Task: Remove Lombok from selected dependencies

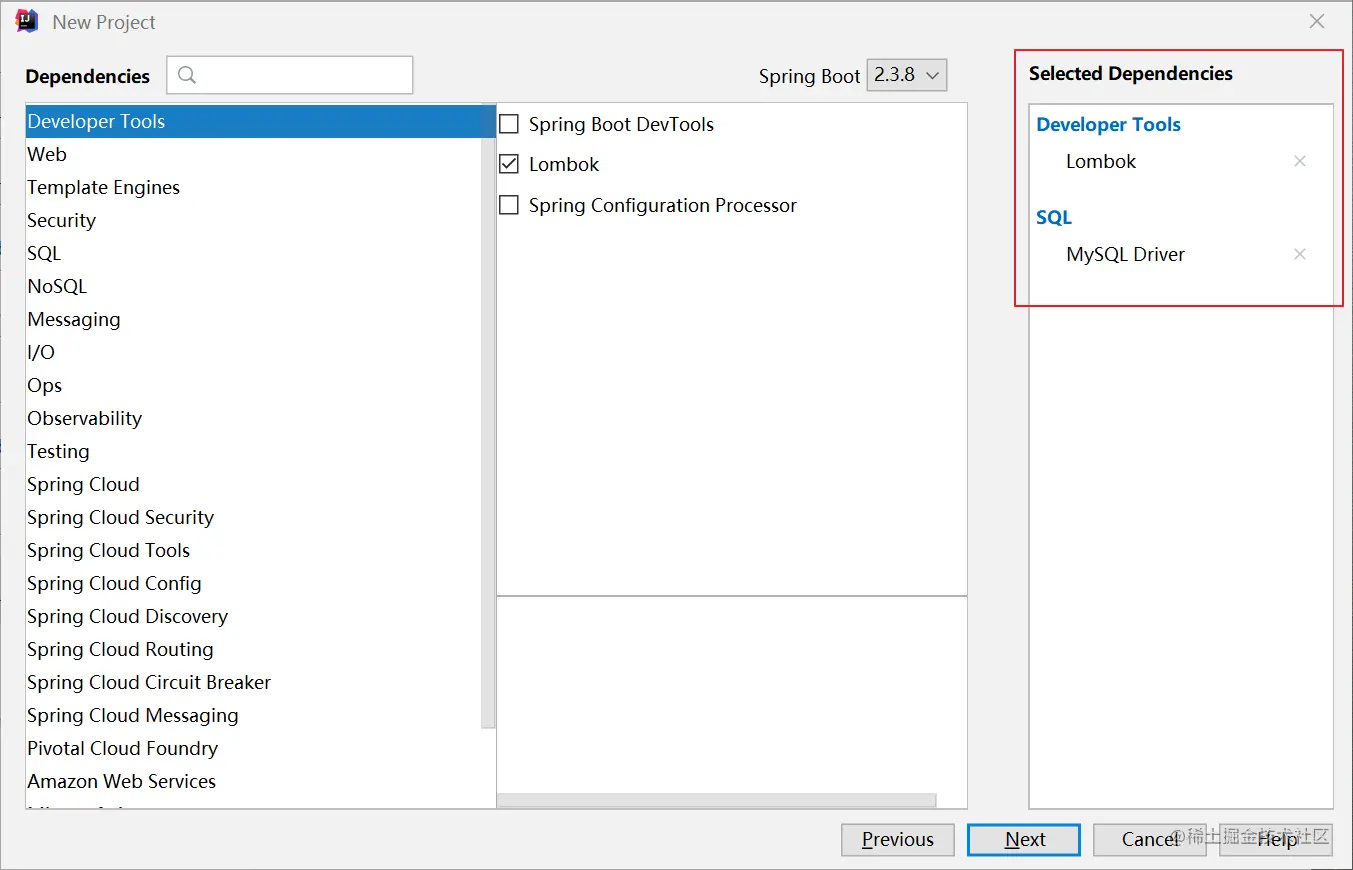Action: [x=1300, y=161]
